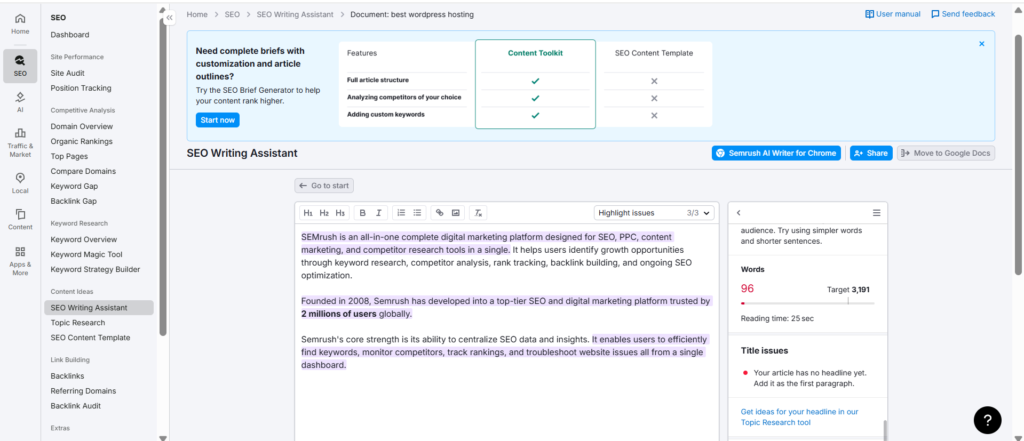
Task: Share the document
Action: click(871, 153)
